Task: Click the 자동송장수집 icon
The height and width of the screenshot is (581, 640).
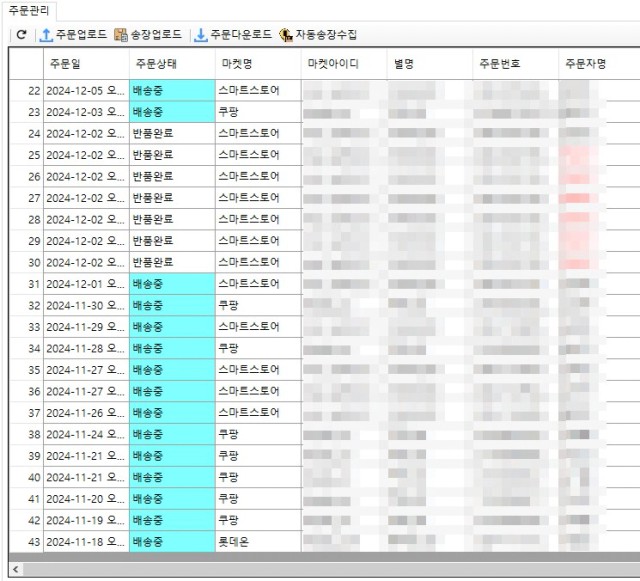Action: tap(286, 35)
